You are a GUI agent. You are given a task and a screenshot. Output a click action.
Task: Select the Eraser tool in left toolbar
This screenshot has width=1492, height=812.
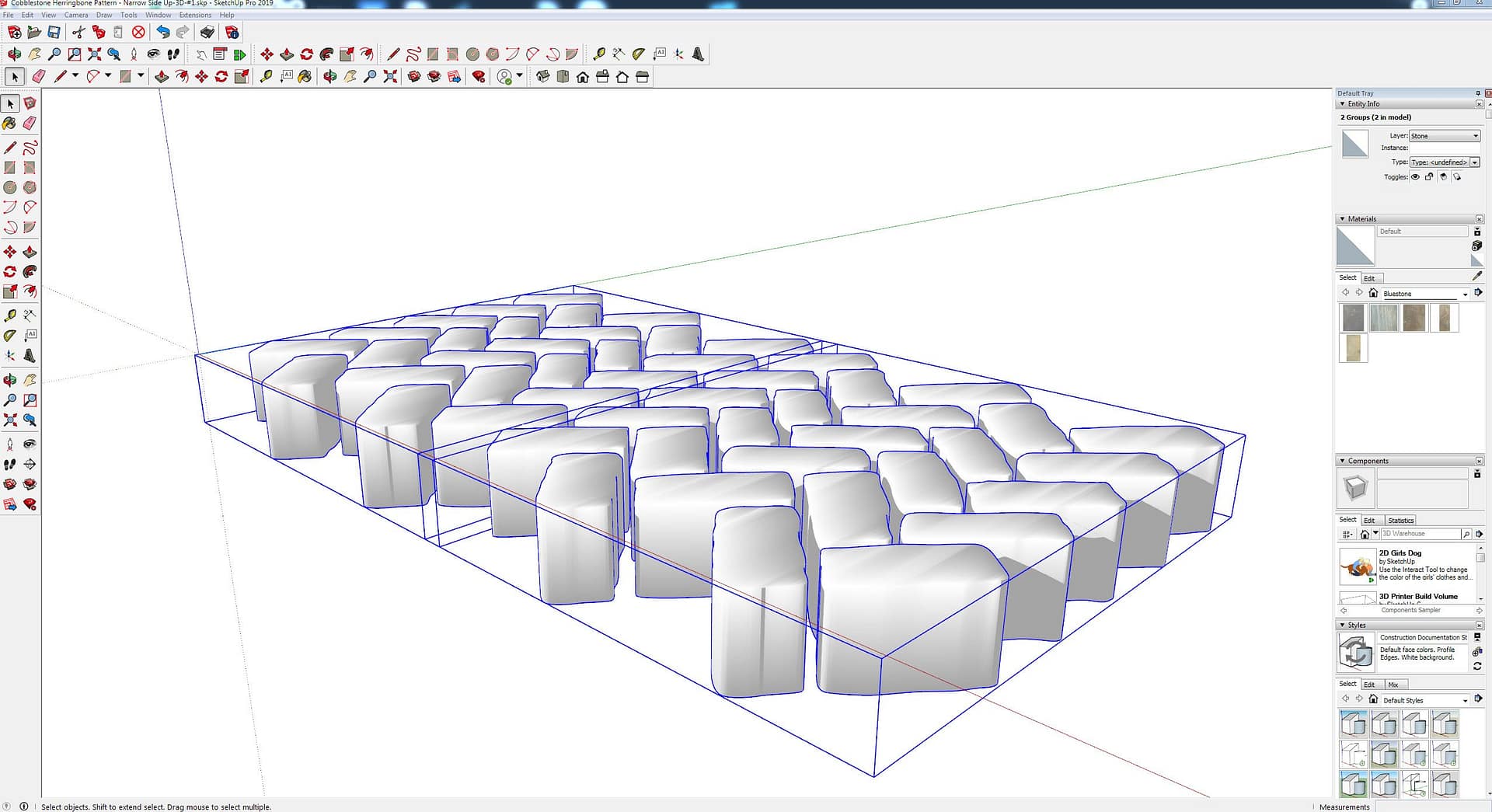tap(30, 124)
